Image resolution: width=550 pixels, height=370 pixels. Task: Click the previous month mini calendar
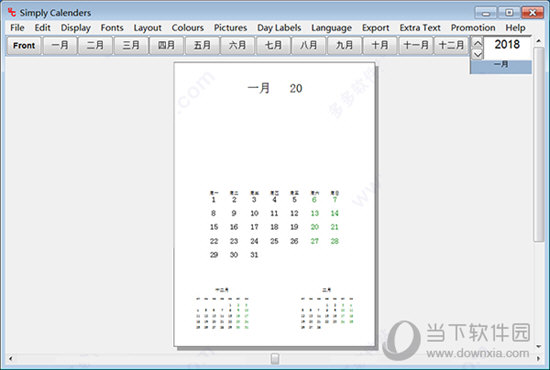[x=222, y=309]
